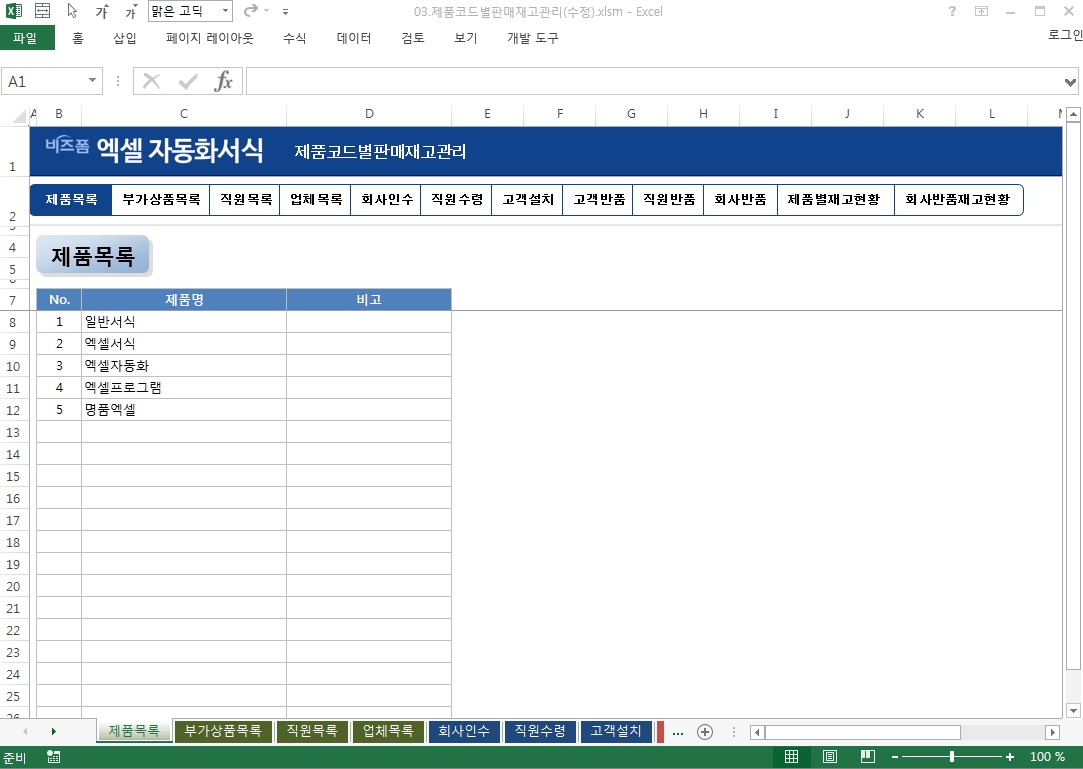Switch to Page Break Preview icon
1083x769 pixels.
coord(868,757)
